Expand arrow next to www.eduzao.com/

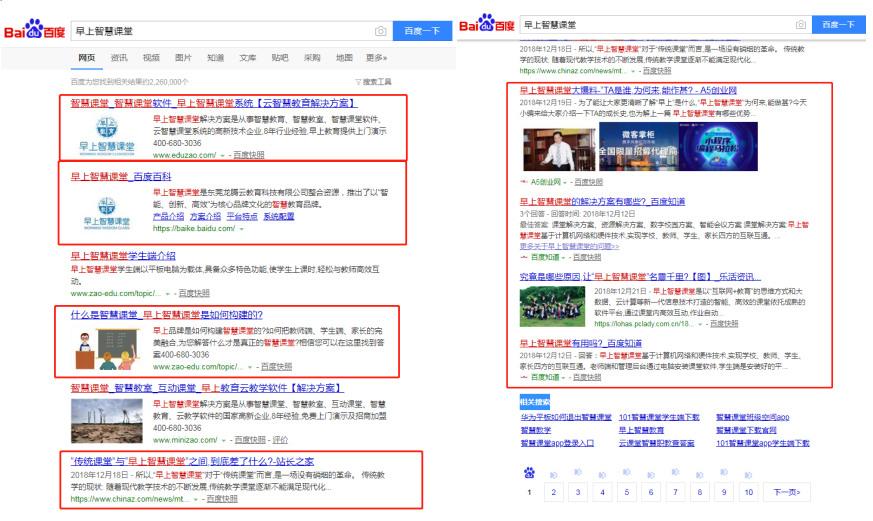coord(223,155)
